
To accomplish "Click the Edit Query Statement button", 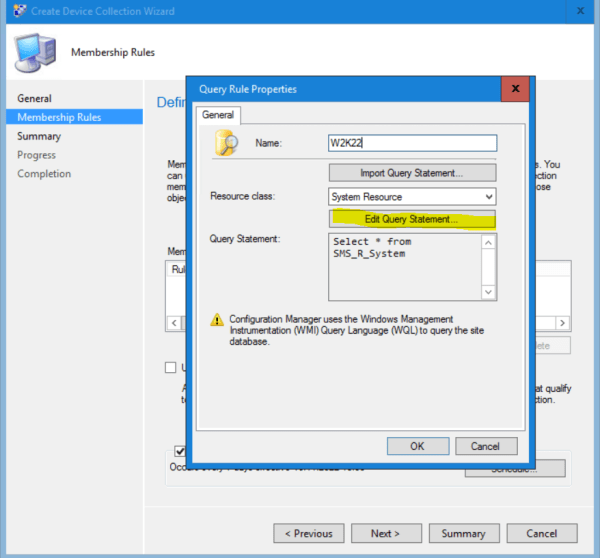I will point(412,219).
